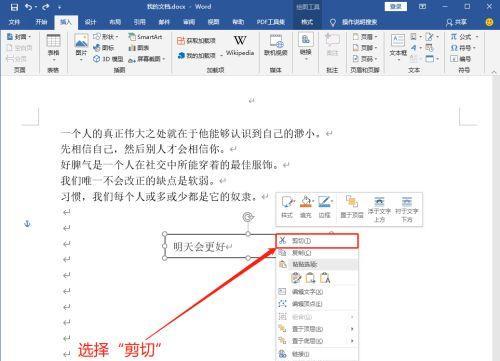500x361 pixels.
Task: Click 浮于文字上方 in the mini toolbar
Action: click(379, 210)
